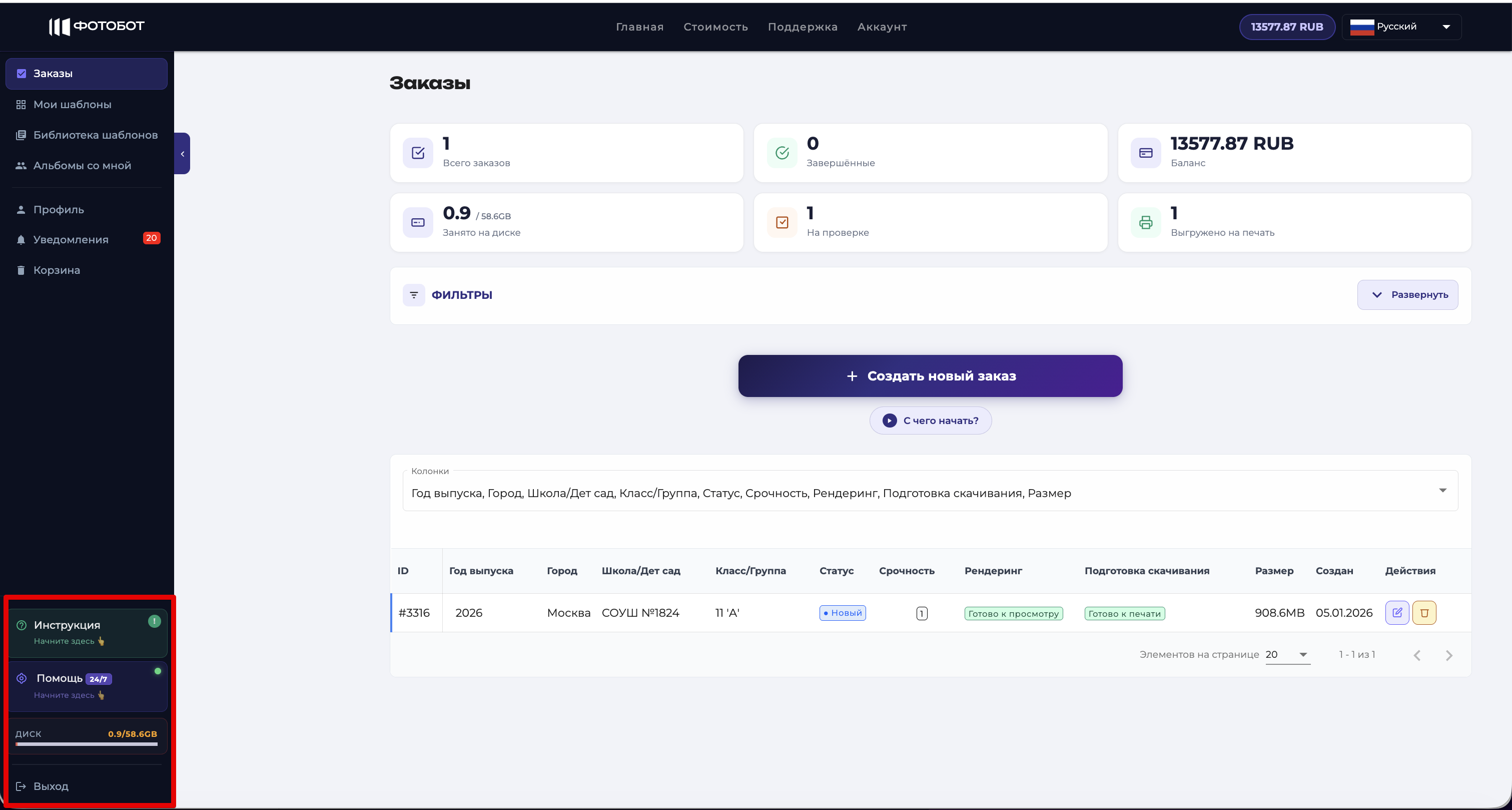The height and width of the screenshot is (810, 1512).
Task: Click the Корзина trash icon in sidebar
Action: click(21, 270)
